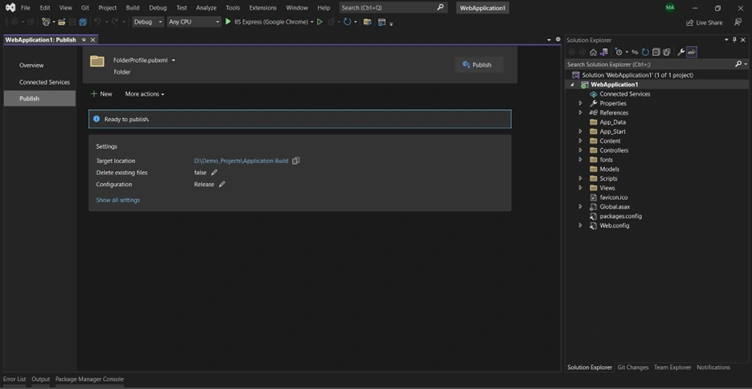Expand the Controllers folder
This screenshot has height=389, width=752.
pos(580,150)
